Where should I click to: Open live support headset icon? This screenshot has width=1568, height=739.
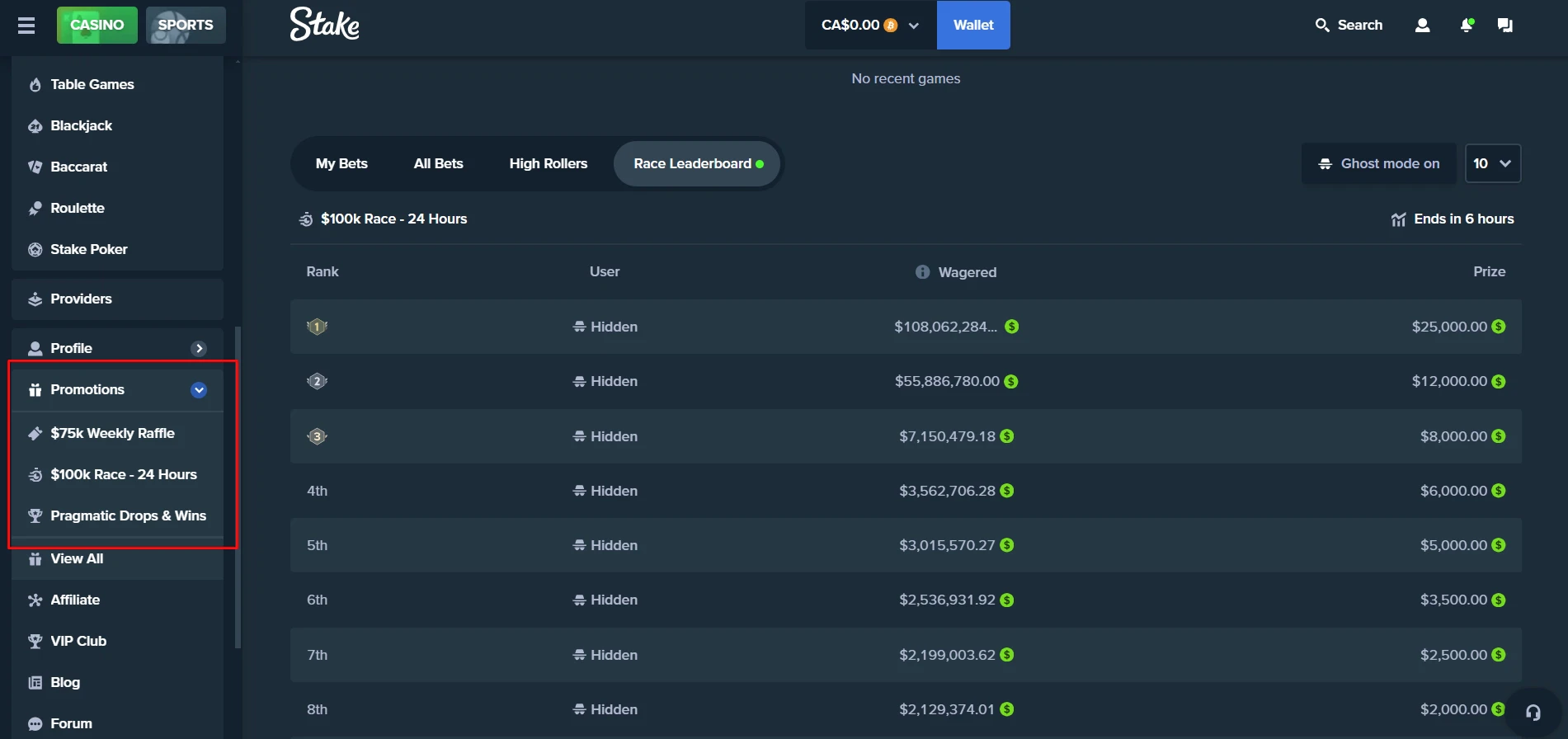click(1533, 713)
